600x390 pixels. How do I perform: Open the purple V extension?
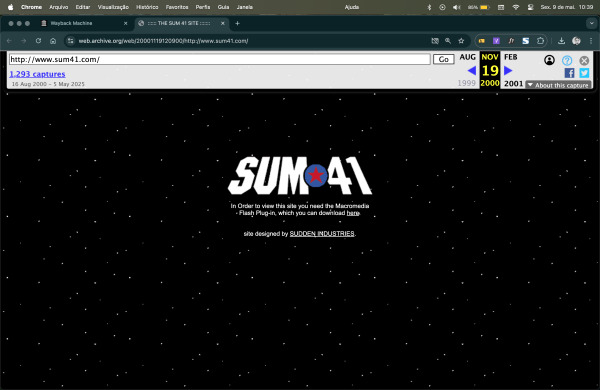496,41
